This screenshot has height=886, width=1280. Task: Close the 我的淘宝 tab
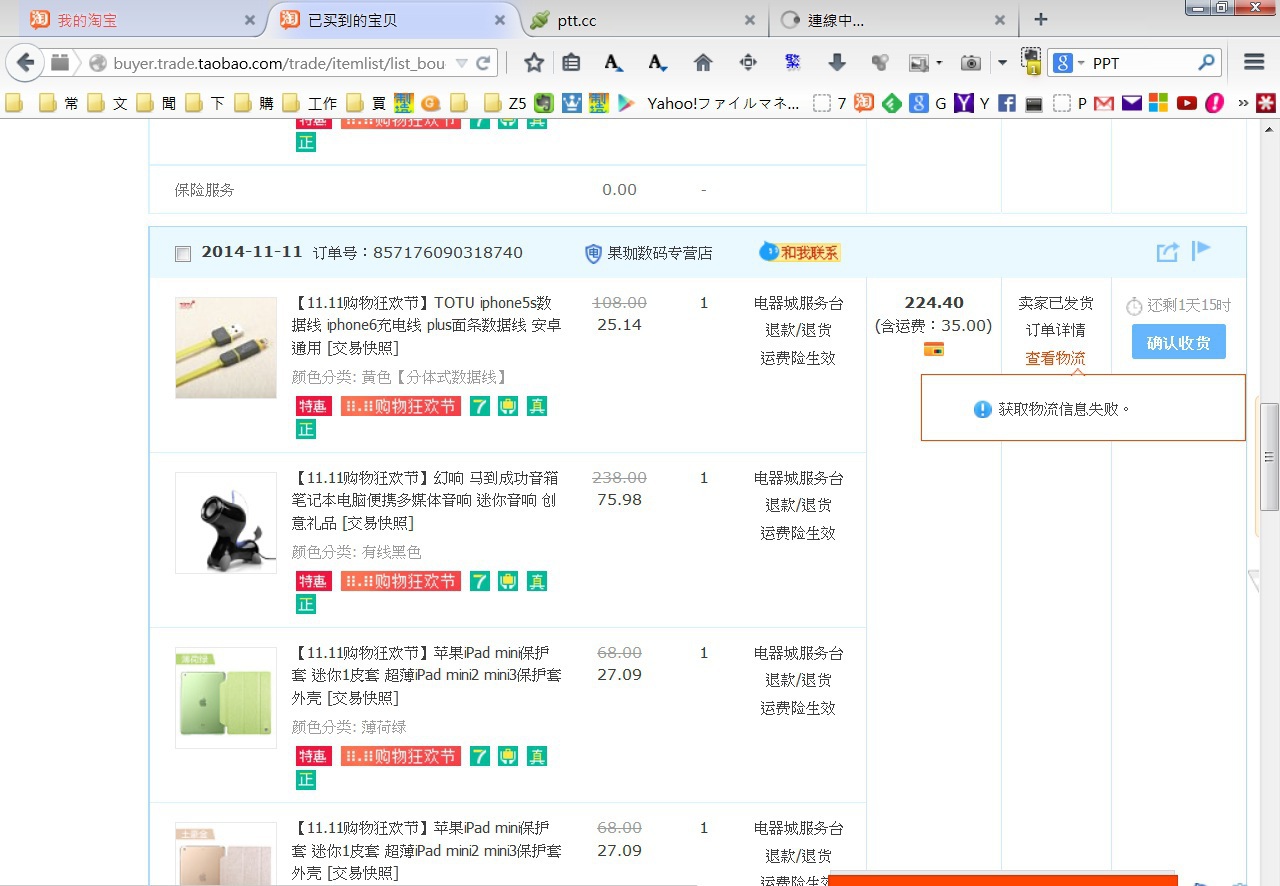coord(250,20)
